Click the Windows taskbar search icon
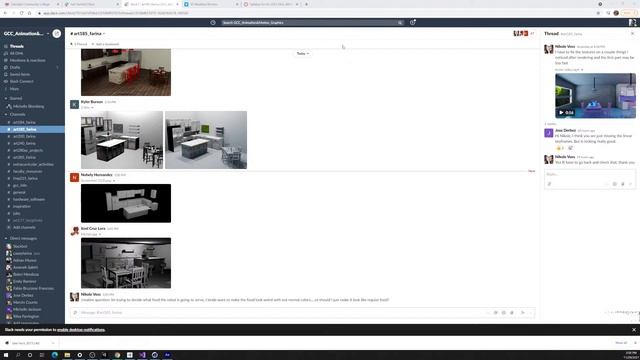Image resolution: width=640 pixels, height=360 pixels. (x=18, y=355)
